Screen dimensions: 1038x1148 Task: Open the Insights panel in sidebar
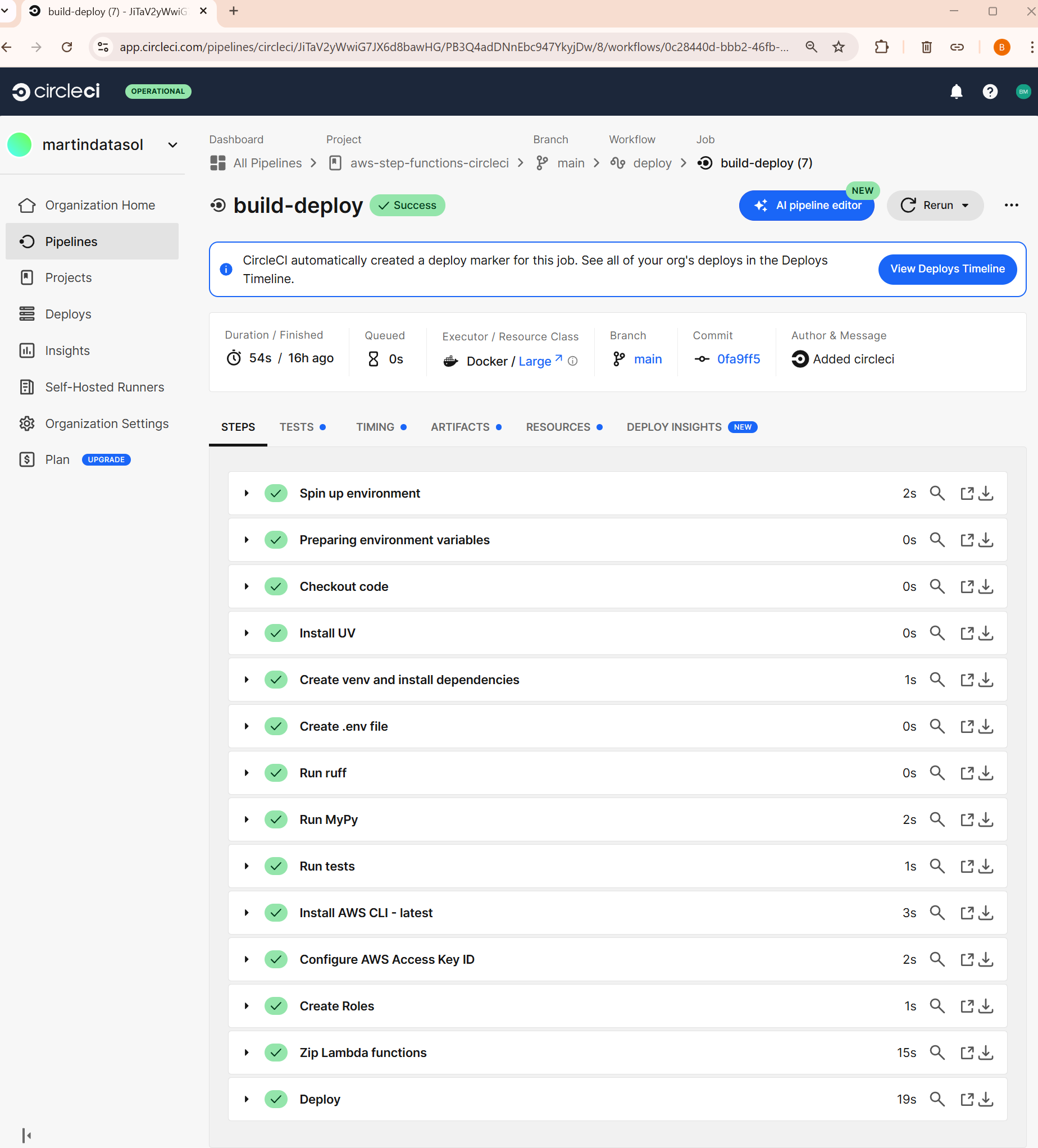67,350
